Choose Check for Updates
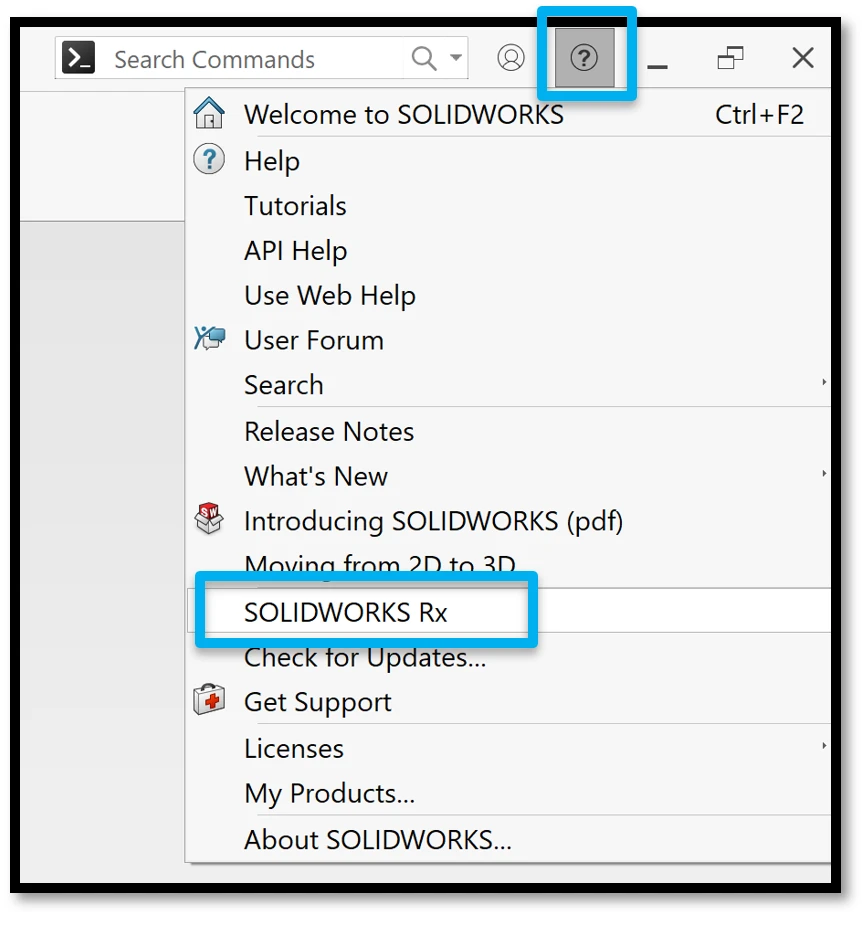The width and height of the screenshot is (862, 925). pos(365,658)
